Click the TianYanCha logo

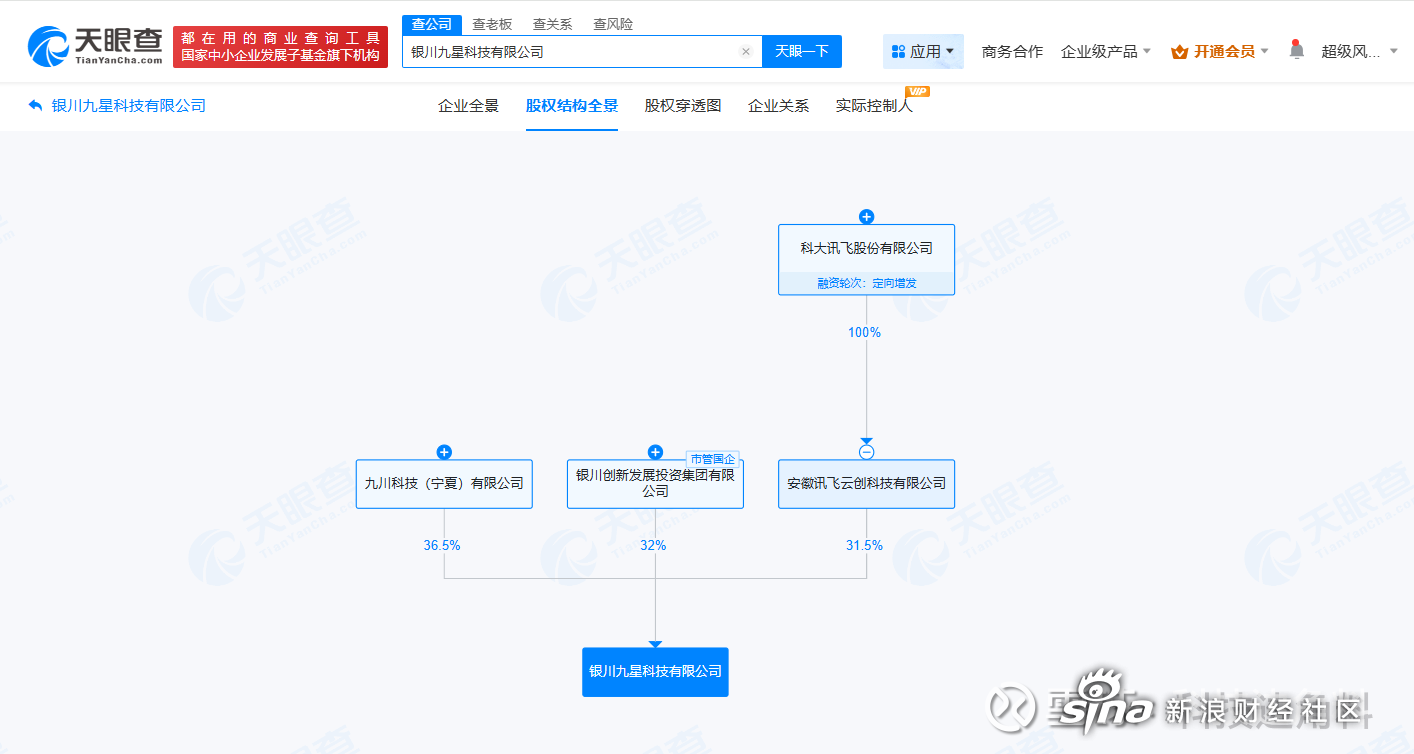point(95,46)
